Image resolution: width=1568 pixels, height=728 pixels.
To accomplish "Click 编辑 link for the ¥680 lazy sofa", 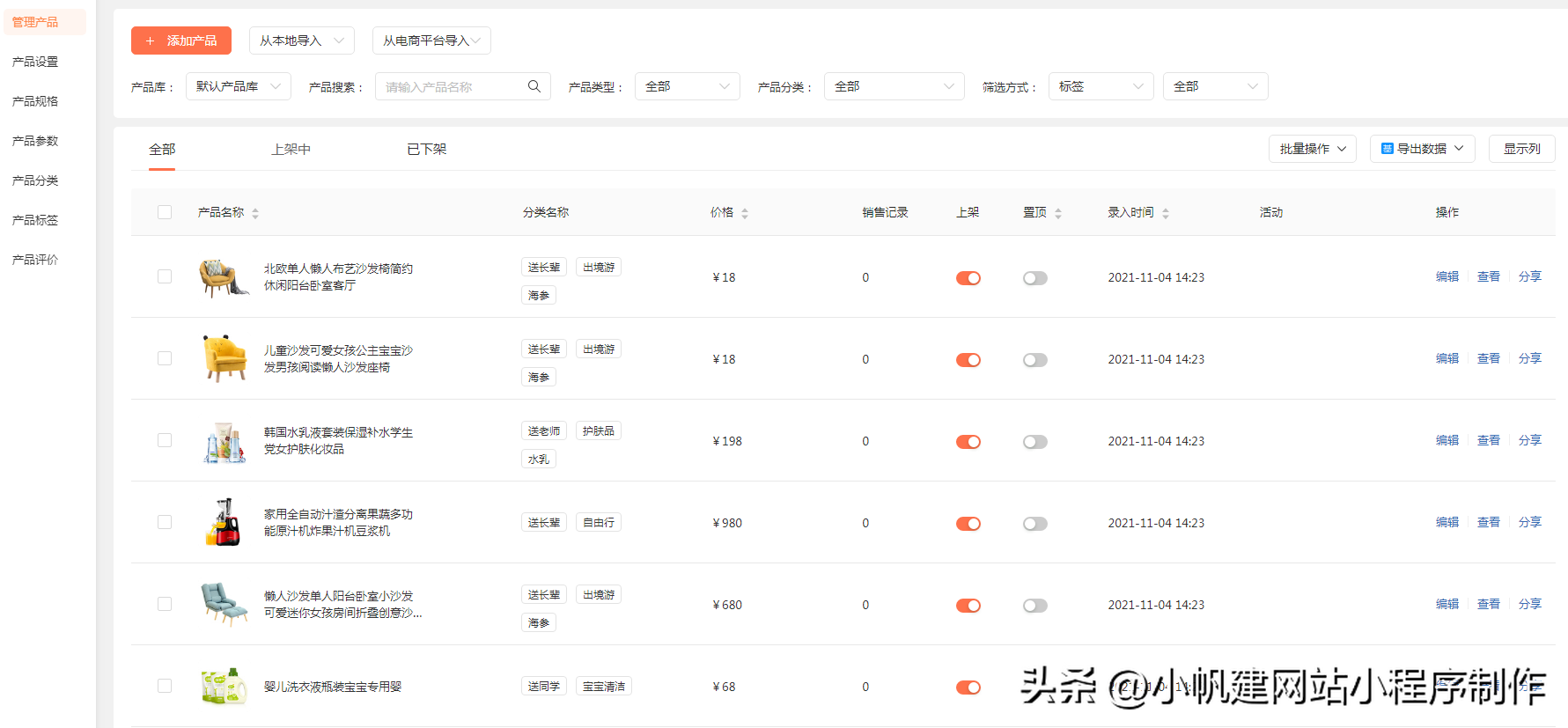I will [x=1447, y=604].
